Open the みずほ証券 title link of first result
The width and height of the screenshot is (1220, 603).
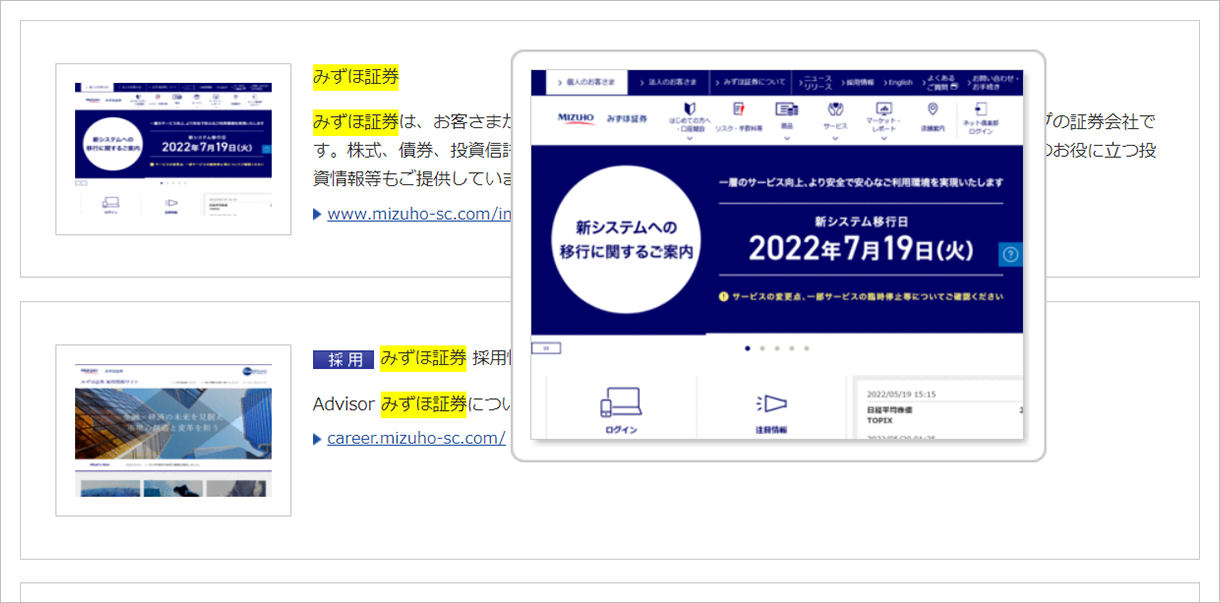point(356,76)
